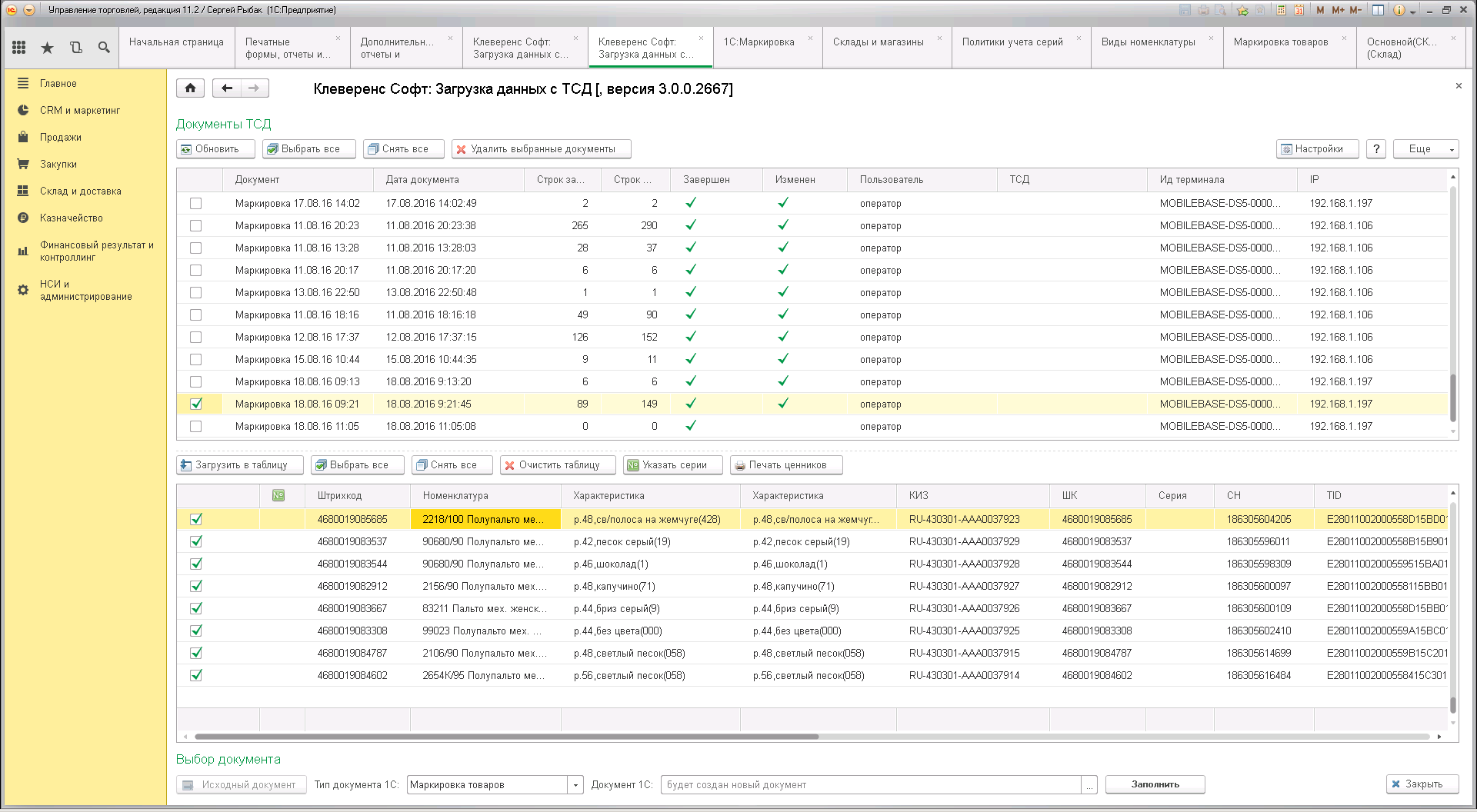This screenshot has height=812, width=1477.
Task: Click the green marking column header icon
Action: [x=278, y=495]
